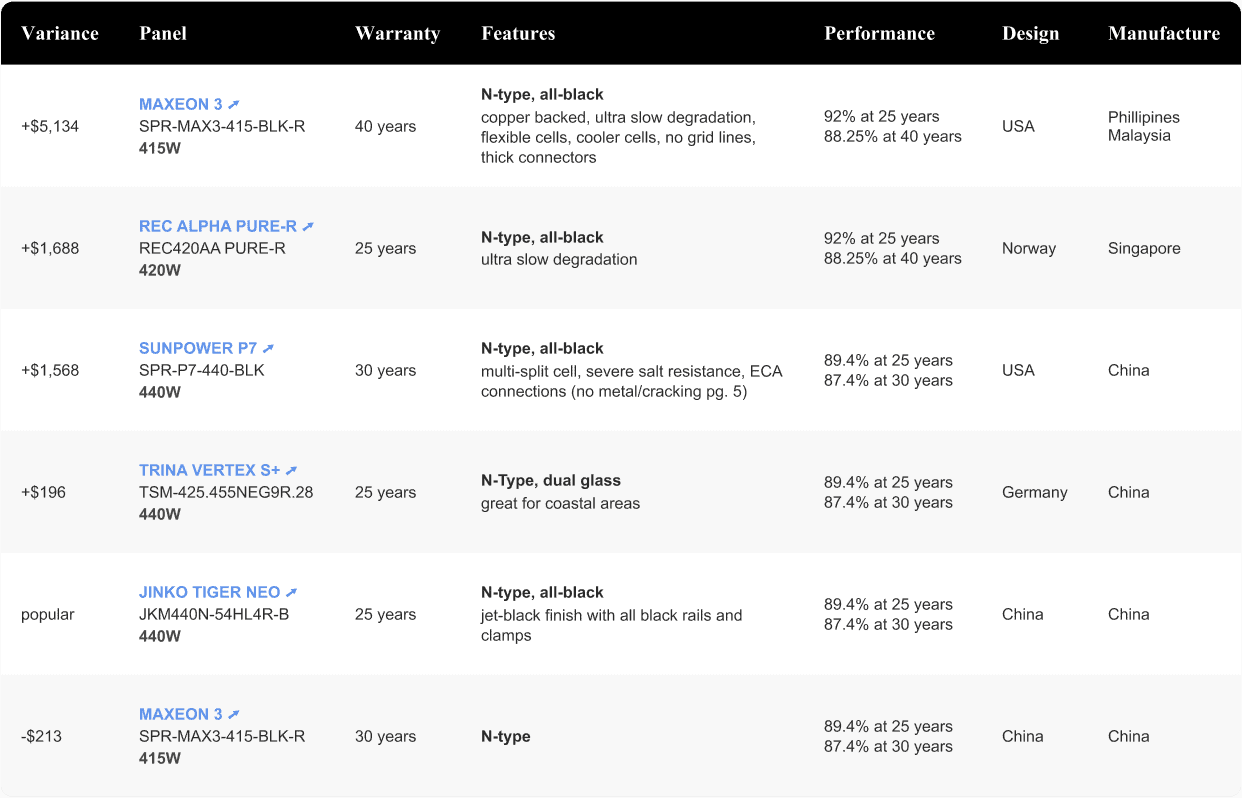Click the arrow icon beside REC ALPHA PURE-R
Image resolution: width=1242 pixels, height=798 pixels.
[308, 227]
